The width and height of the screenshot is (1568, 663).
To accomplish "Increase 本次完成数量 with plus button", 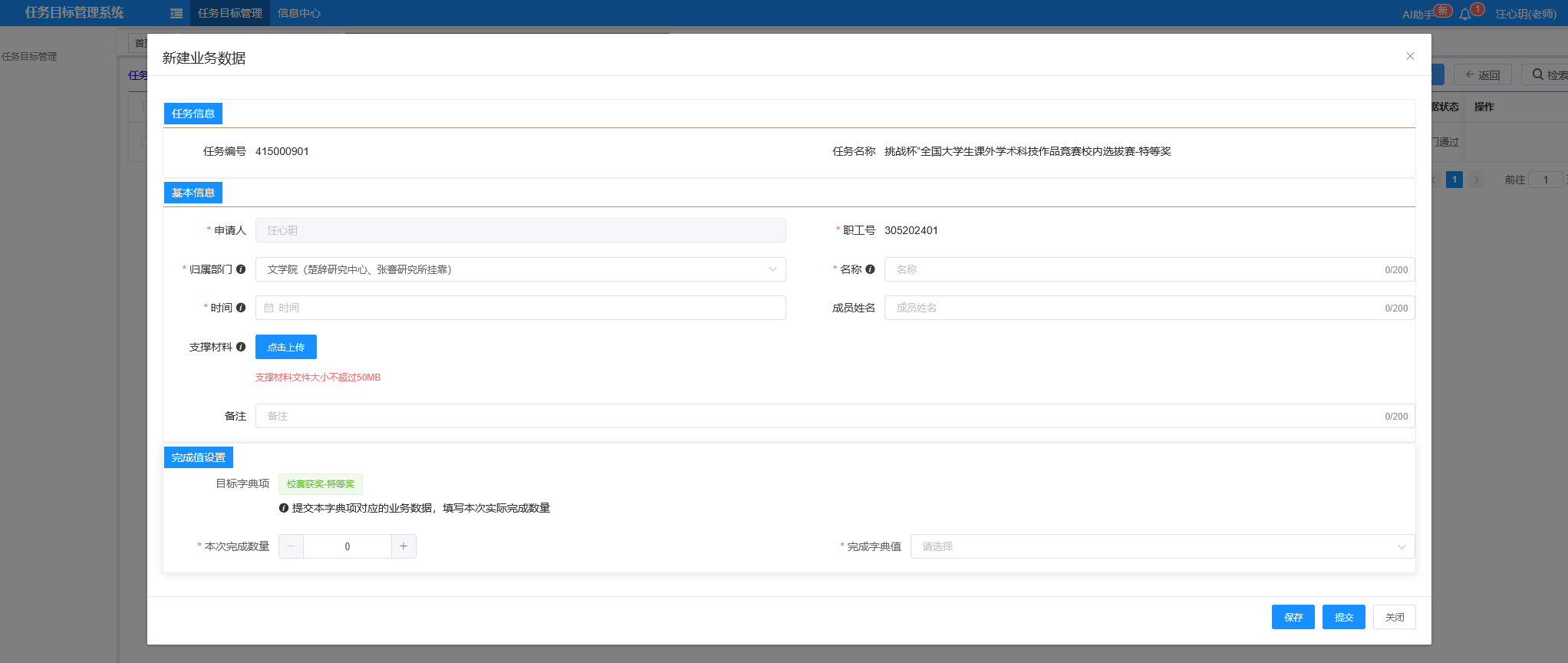I will (x=404, y=546).
